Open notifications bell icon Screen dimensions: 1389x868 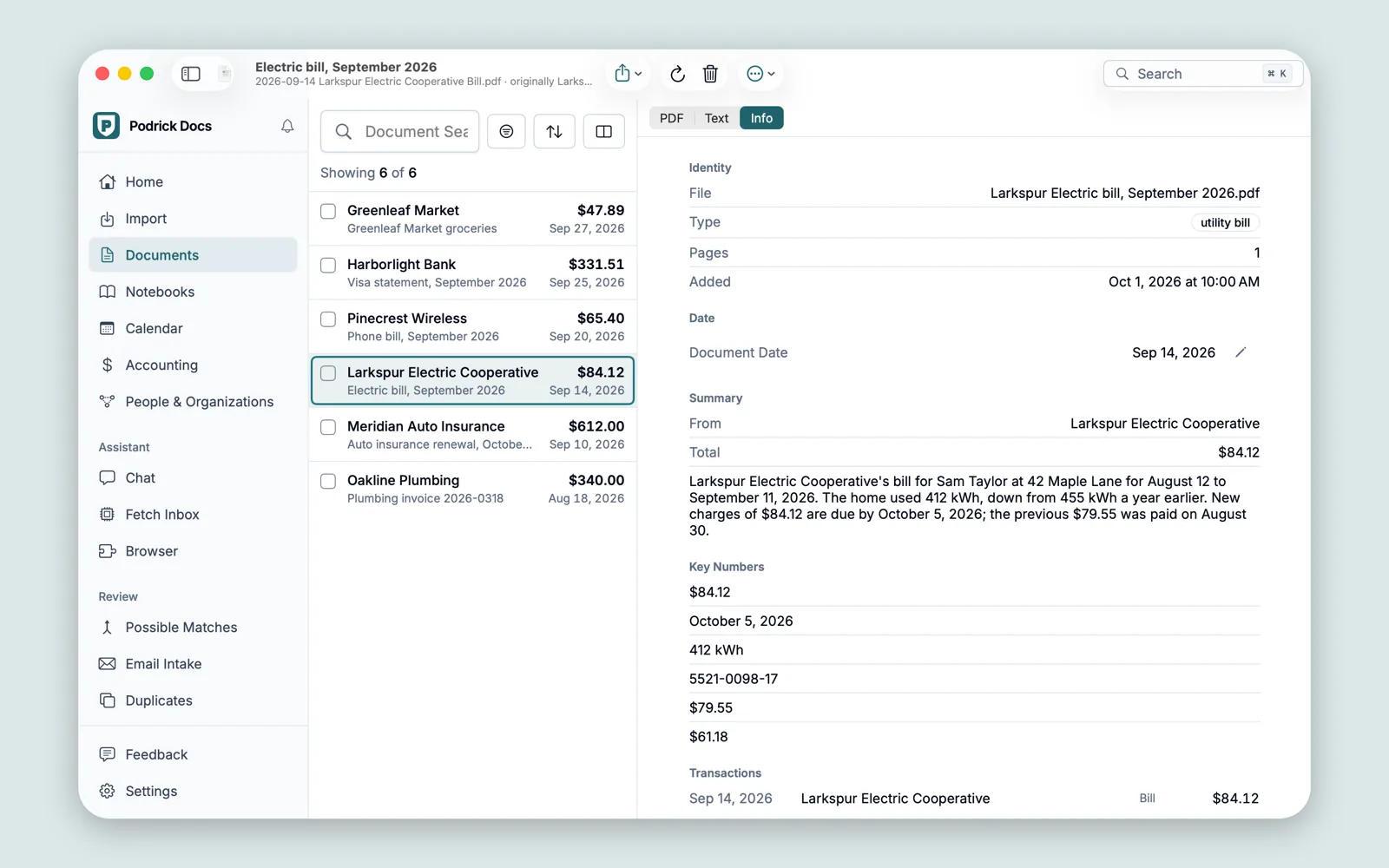pos(287,126)
